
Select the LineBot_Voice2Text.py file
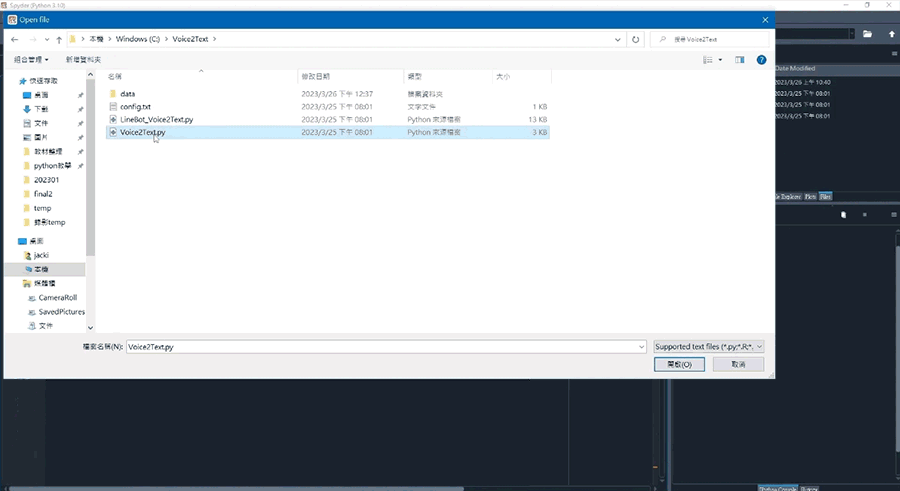(156, 119)
